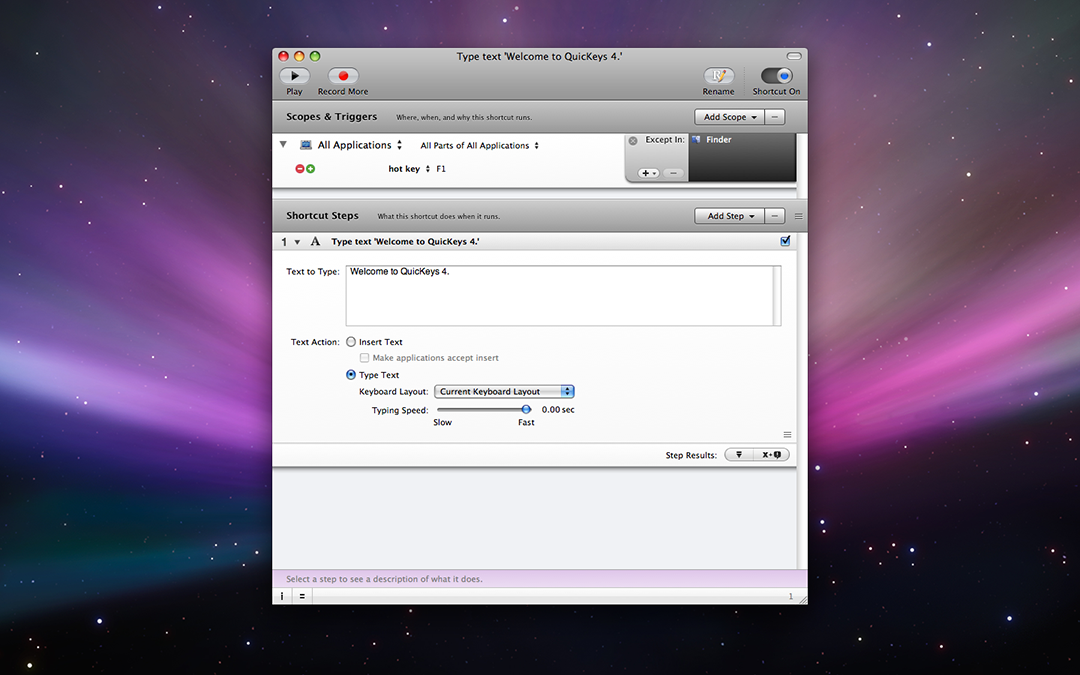The width and height of the screenshot is (1080, 675).
Task: Click the Scopes & Triggers heading
Action: point(331,116)
